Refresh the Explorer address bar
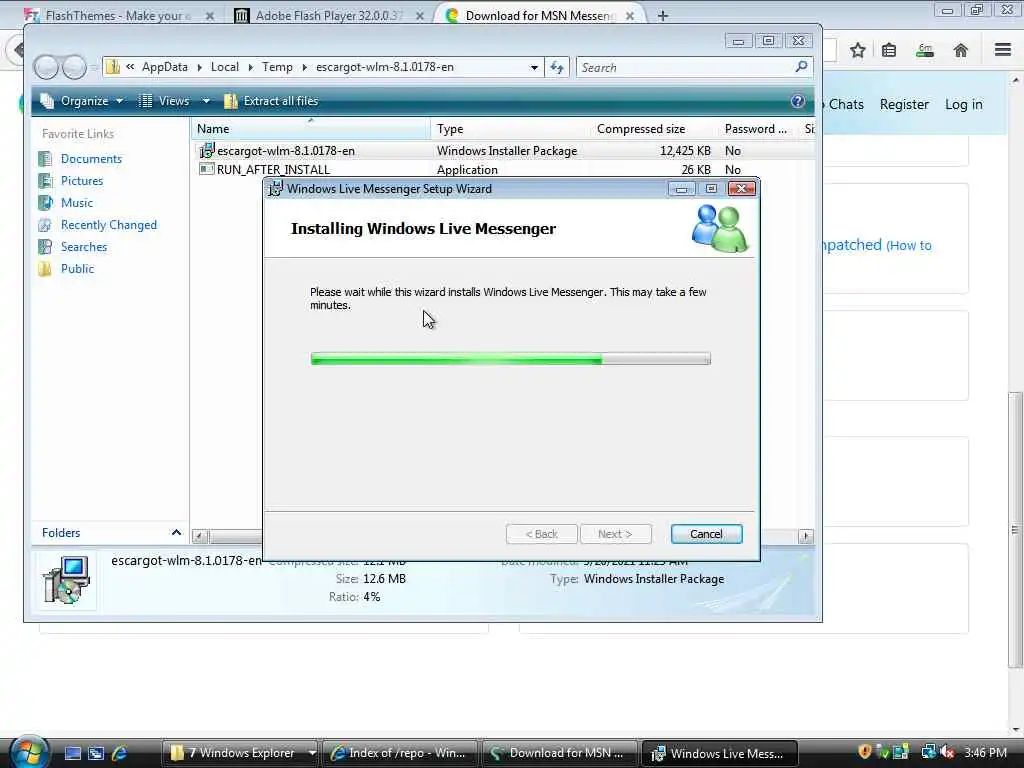Image resolution: width=1024 pixels, height=768 pixels. [x=557, y=67]
